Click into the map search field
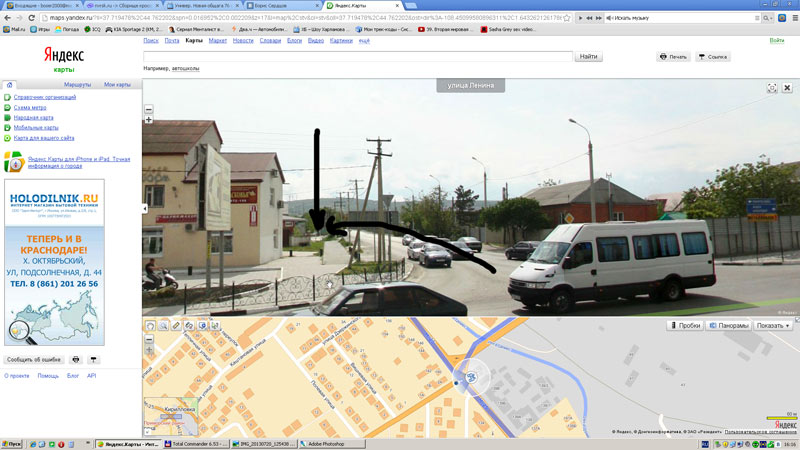Image resolution: width=800 pixels, height=450 pixels. (358, 57)
